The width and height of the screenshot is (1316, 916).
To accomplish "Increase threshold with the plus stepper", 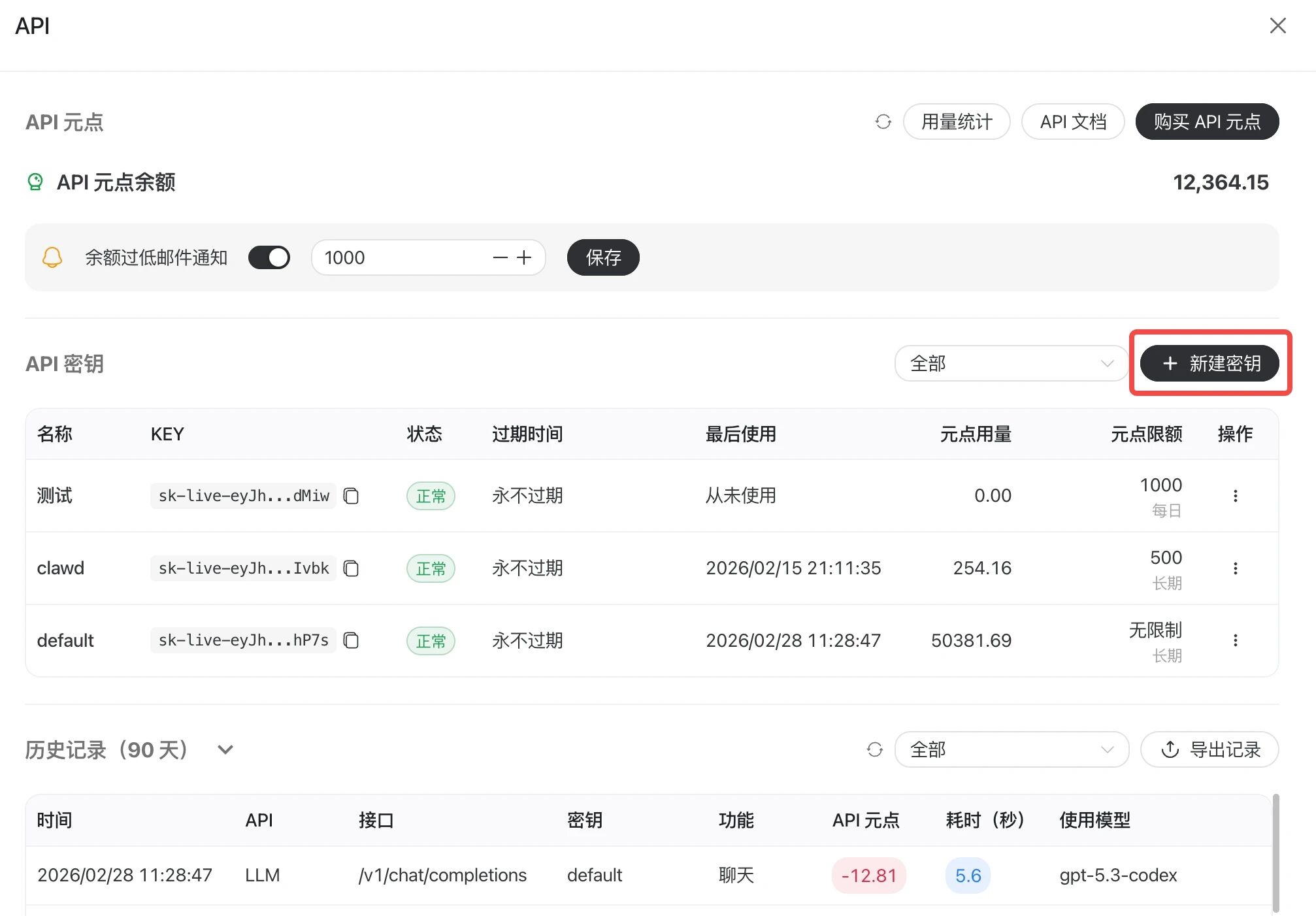I will point(524,257).
